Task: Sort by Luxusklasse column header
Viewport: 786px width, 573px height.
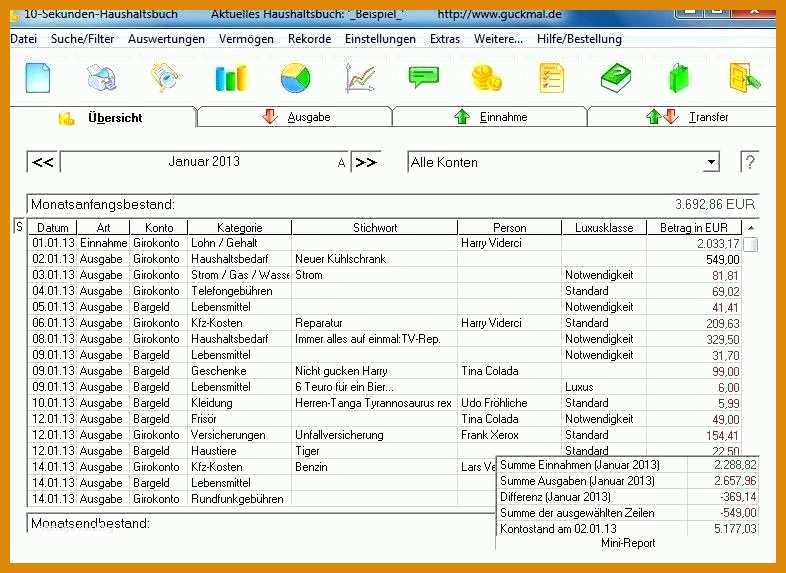Action: coord(604,228)
